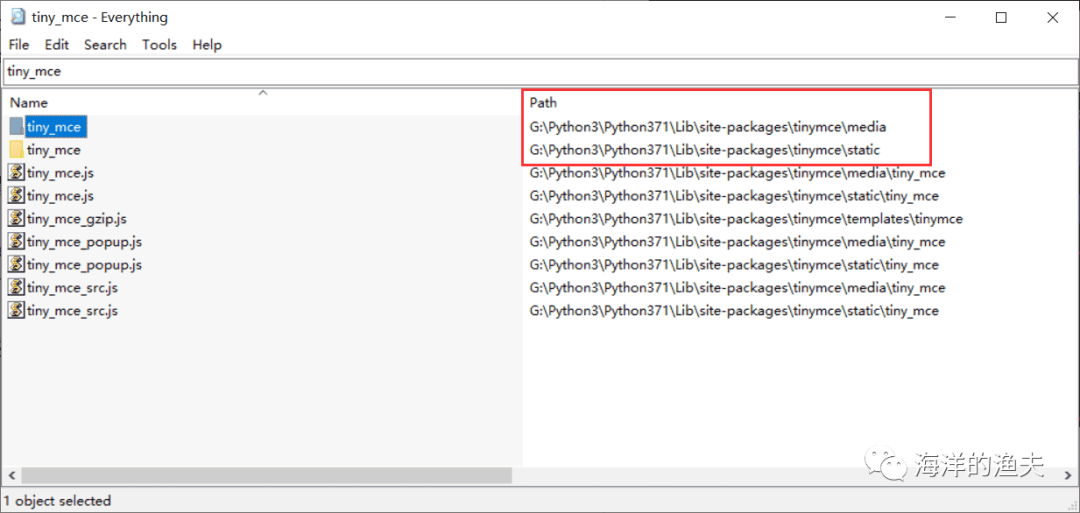Click the script icon of tiny_mce.js in media\tiny_mce
Screen dimensions: 1080x513
coord(17,173)
